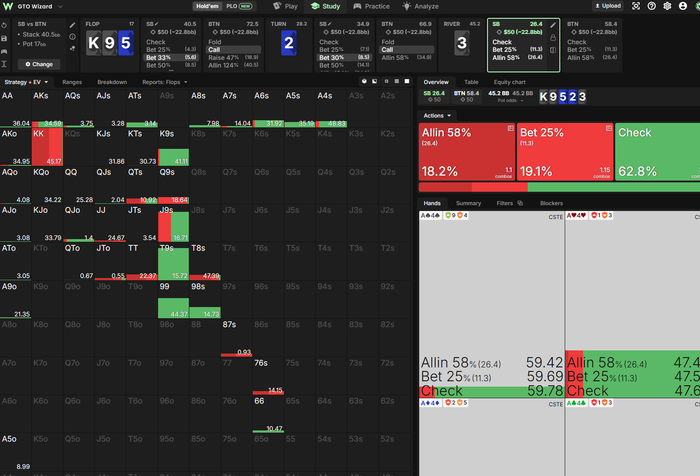Select Call in flop BTN panel
Viewport: 700px width, 476px height.
(233, 50)
